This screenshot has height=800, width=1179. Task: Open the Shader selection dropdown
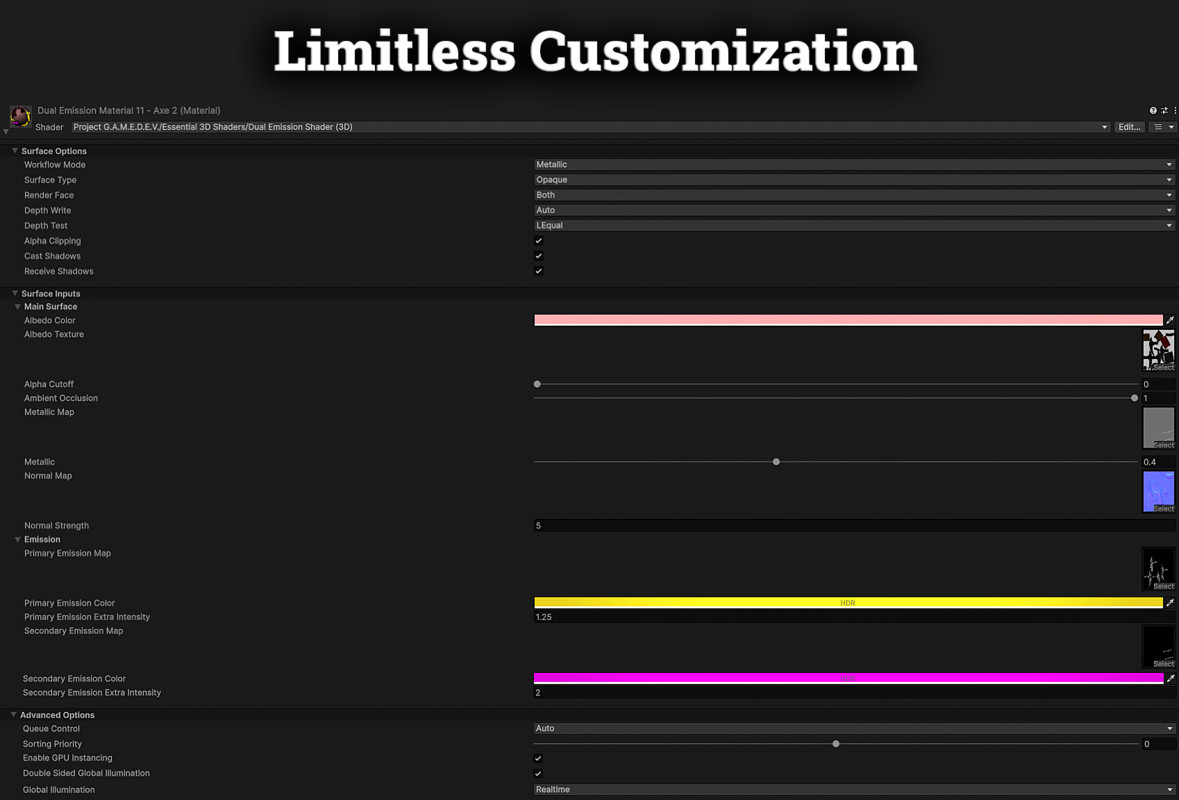pos(590,127)
